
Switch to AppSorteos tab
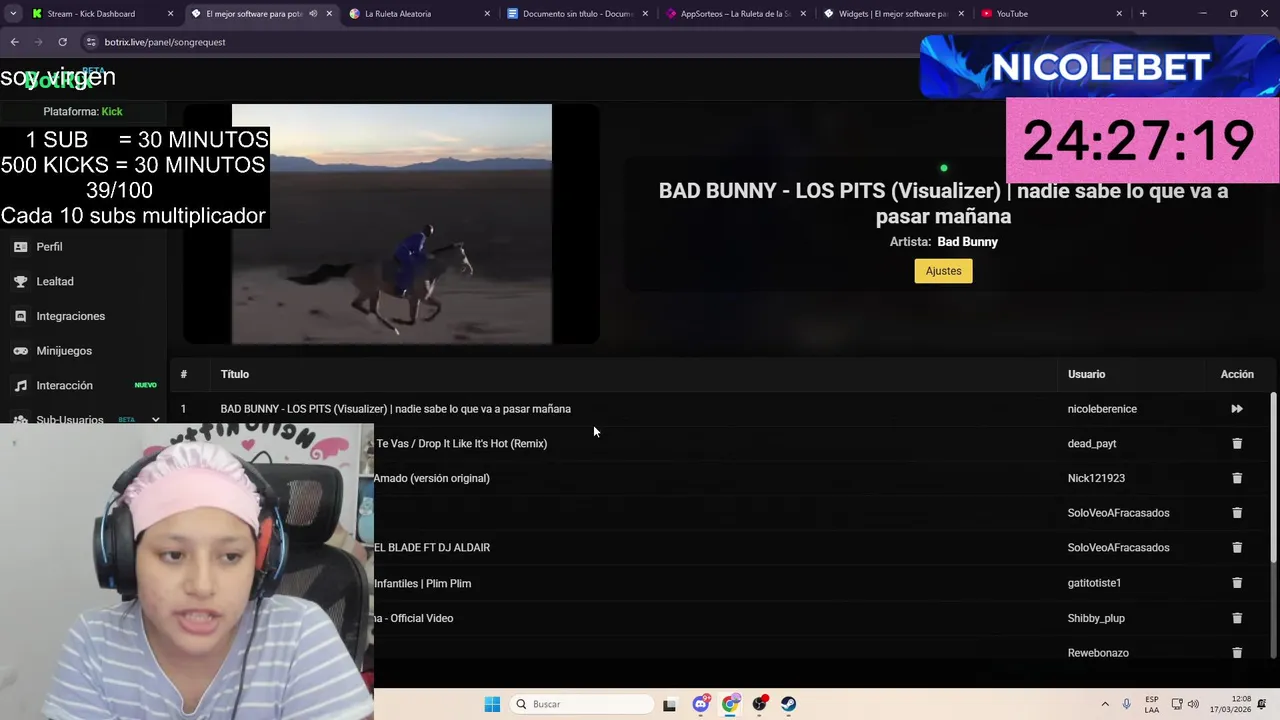734,14
